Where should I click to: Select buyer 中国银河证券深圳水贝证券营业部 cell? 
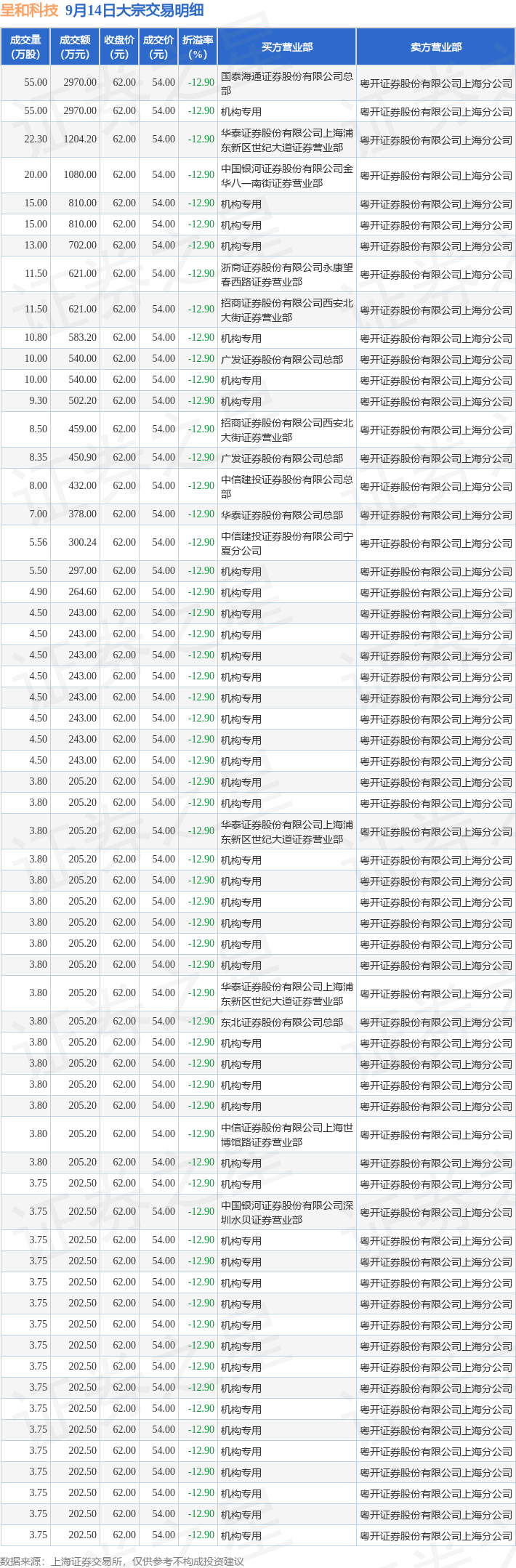[x=287, y=1212]
